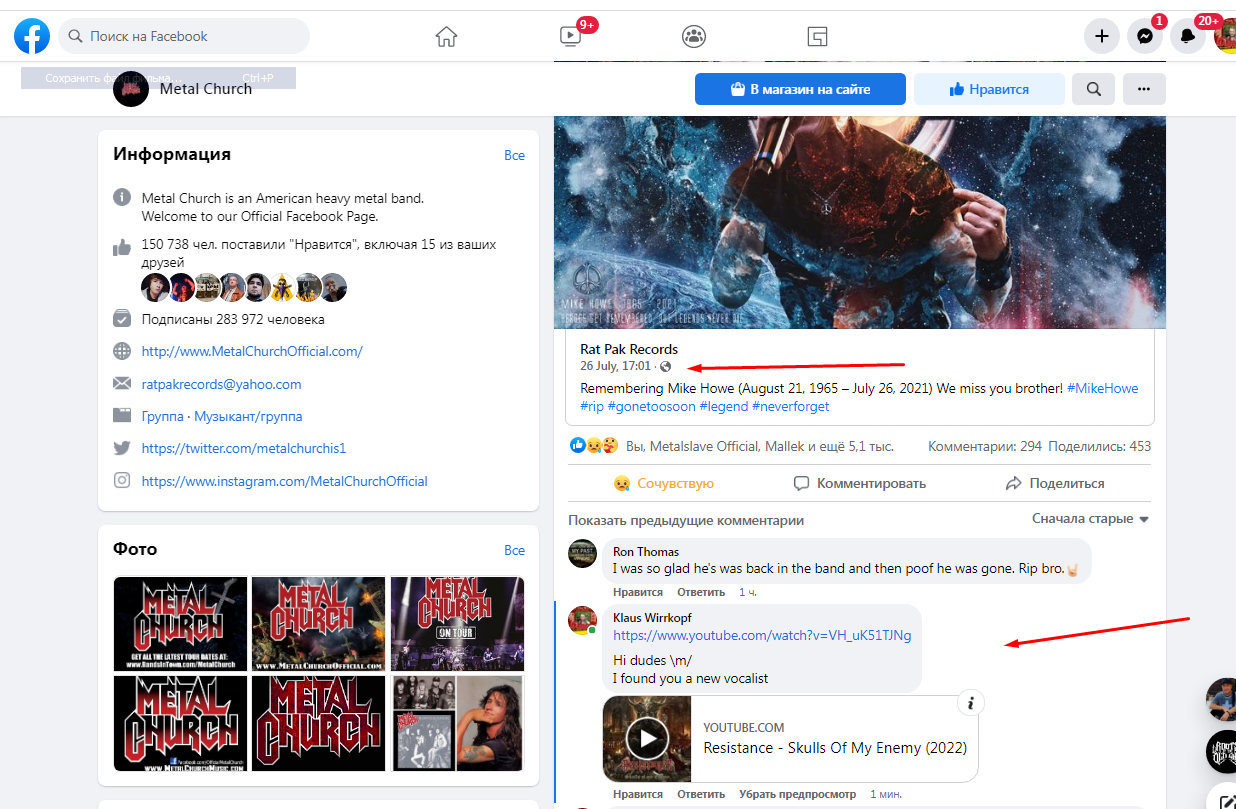
Task: Open the Watch video icon
Action: click(570, 37)
